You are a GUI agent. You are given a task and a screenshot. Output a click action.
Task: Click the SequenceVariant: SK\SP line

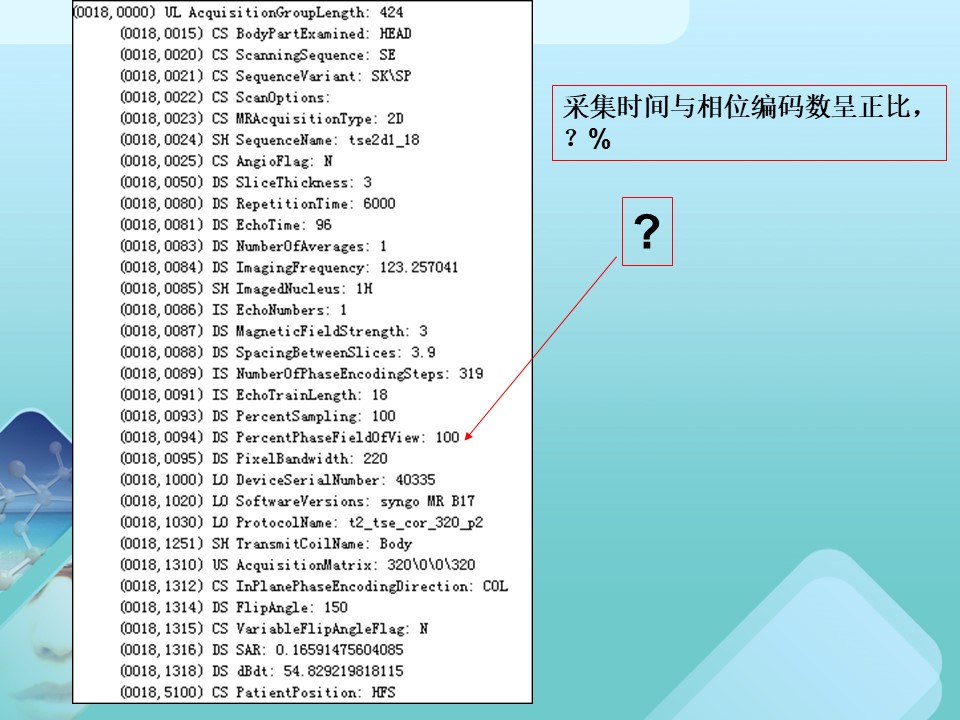click(266, 76)
